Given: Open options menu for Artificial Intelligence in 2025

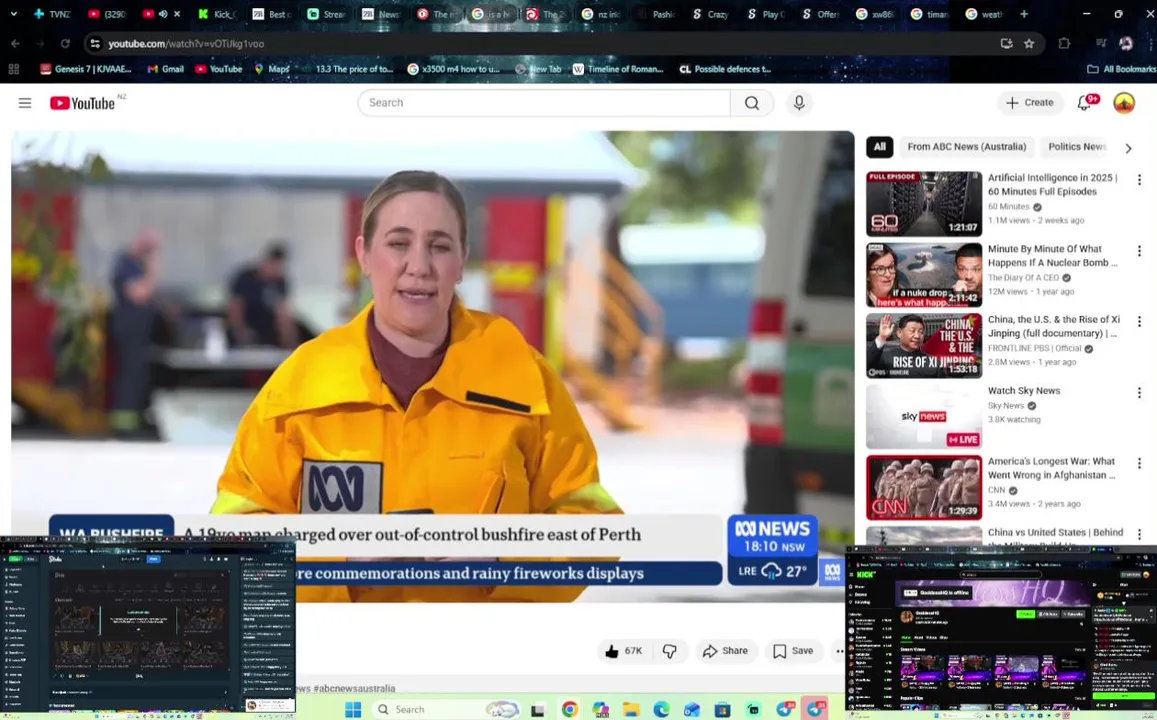Looking at the screenshot, I should tap(1139, 180).
